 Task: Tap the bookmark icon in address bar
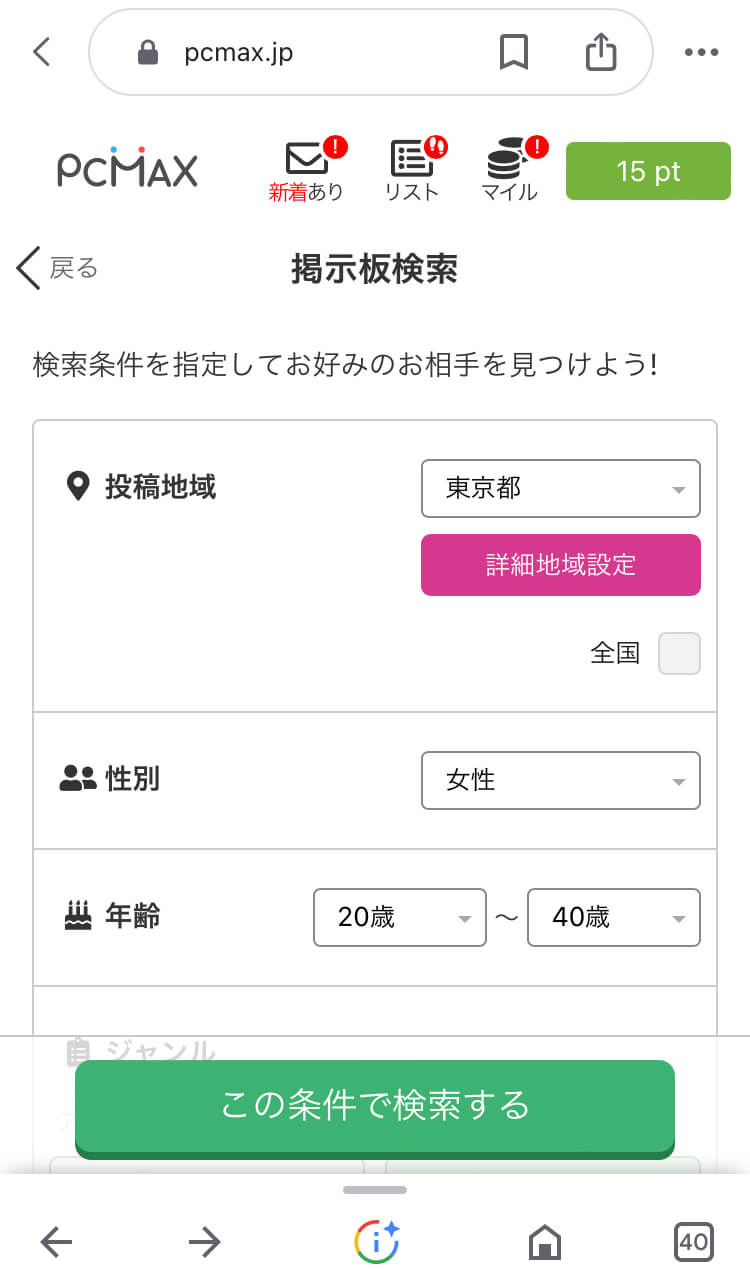[x=514, y=52]
